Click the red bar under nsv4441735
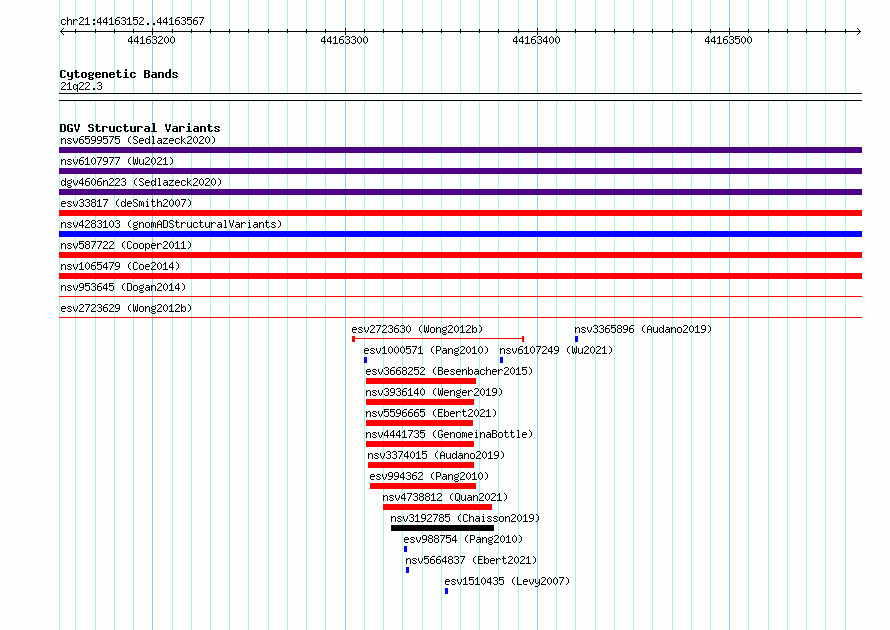This screenshot has height=630, width=890. [x=419, y=444]
